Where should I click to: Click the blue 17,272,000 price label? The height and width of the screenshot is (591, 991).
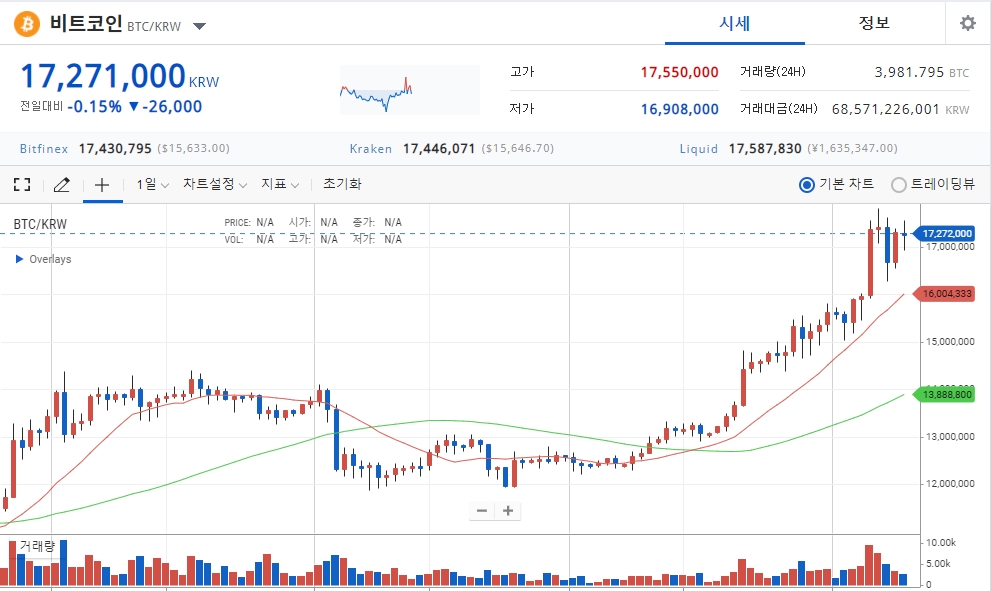click(x=945, y=233)
